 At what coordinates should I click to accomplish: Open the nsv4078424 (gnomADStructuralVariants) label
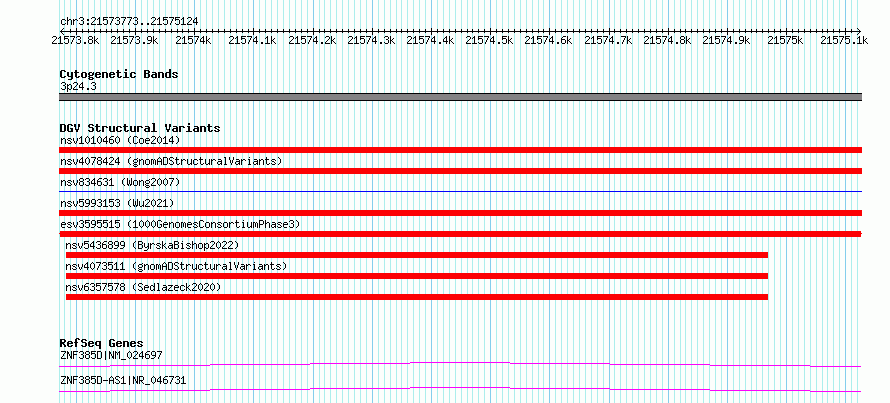click(171, 161)
